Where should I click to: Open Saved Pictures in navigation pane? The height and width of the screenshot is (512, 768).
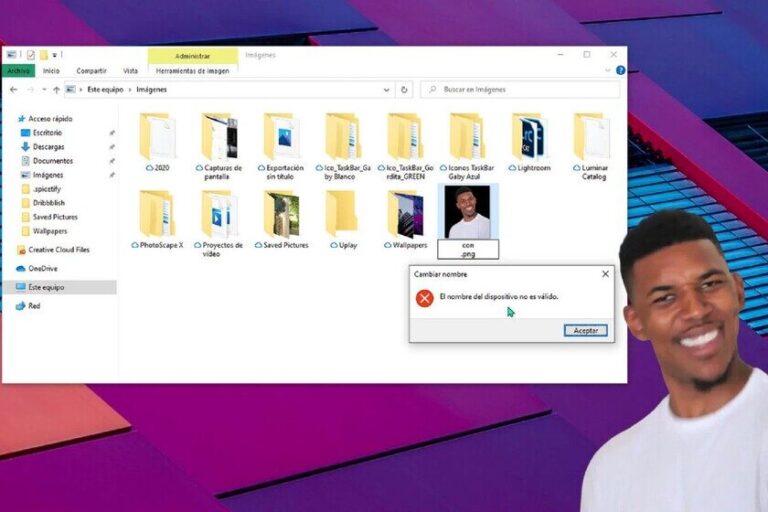click(x=49, y=217)
